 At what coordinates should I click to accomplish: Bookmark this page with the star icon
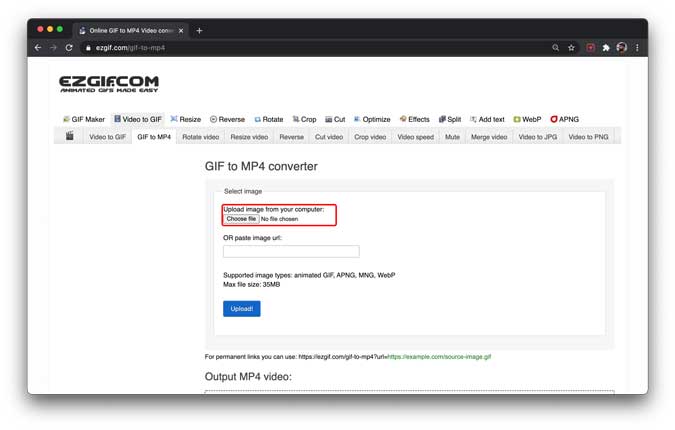(571, 48)
